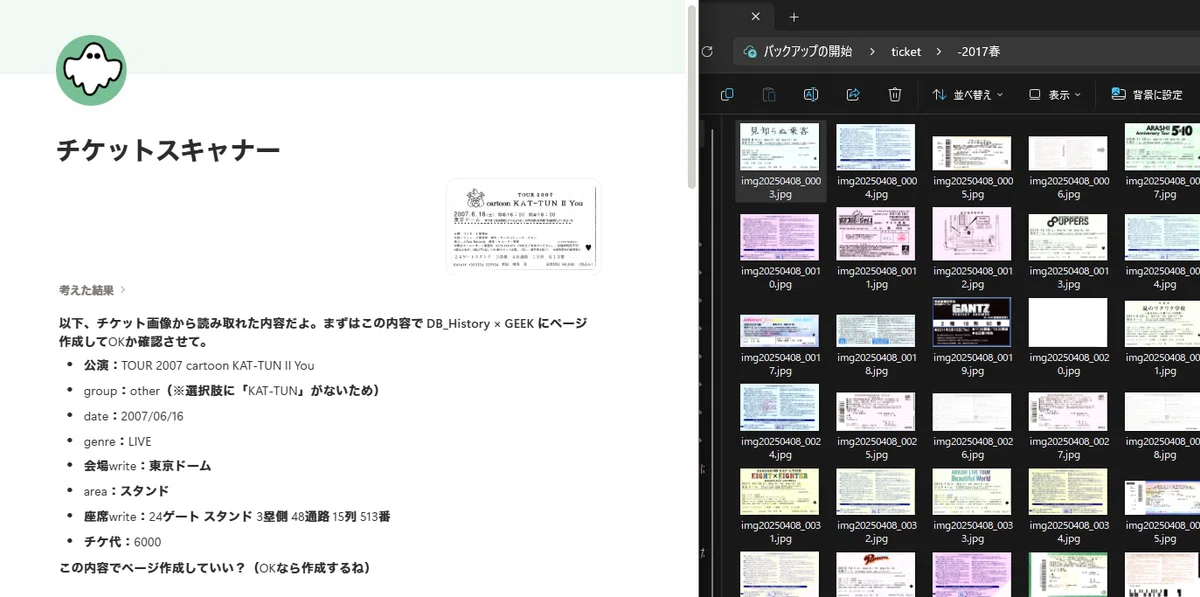Click the ticket breadcrumb folder
Viewport: 1200px width, 597px height.
[906, 52]
